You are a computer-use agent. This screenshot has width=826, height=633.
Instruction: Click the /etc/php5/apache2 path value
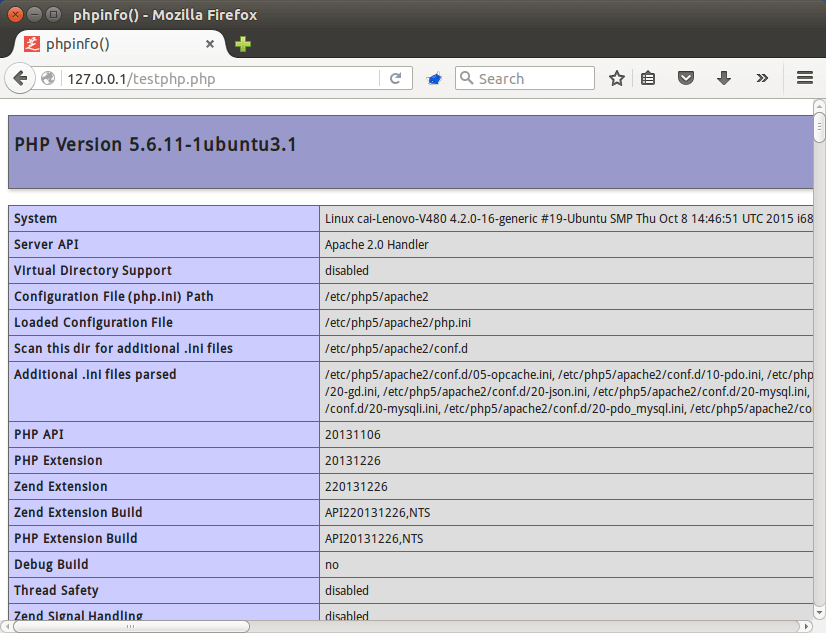coord(377,296)
